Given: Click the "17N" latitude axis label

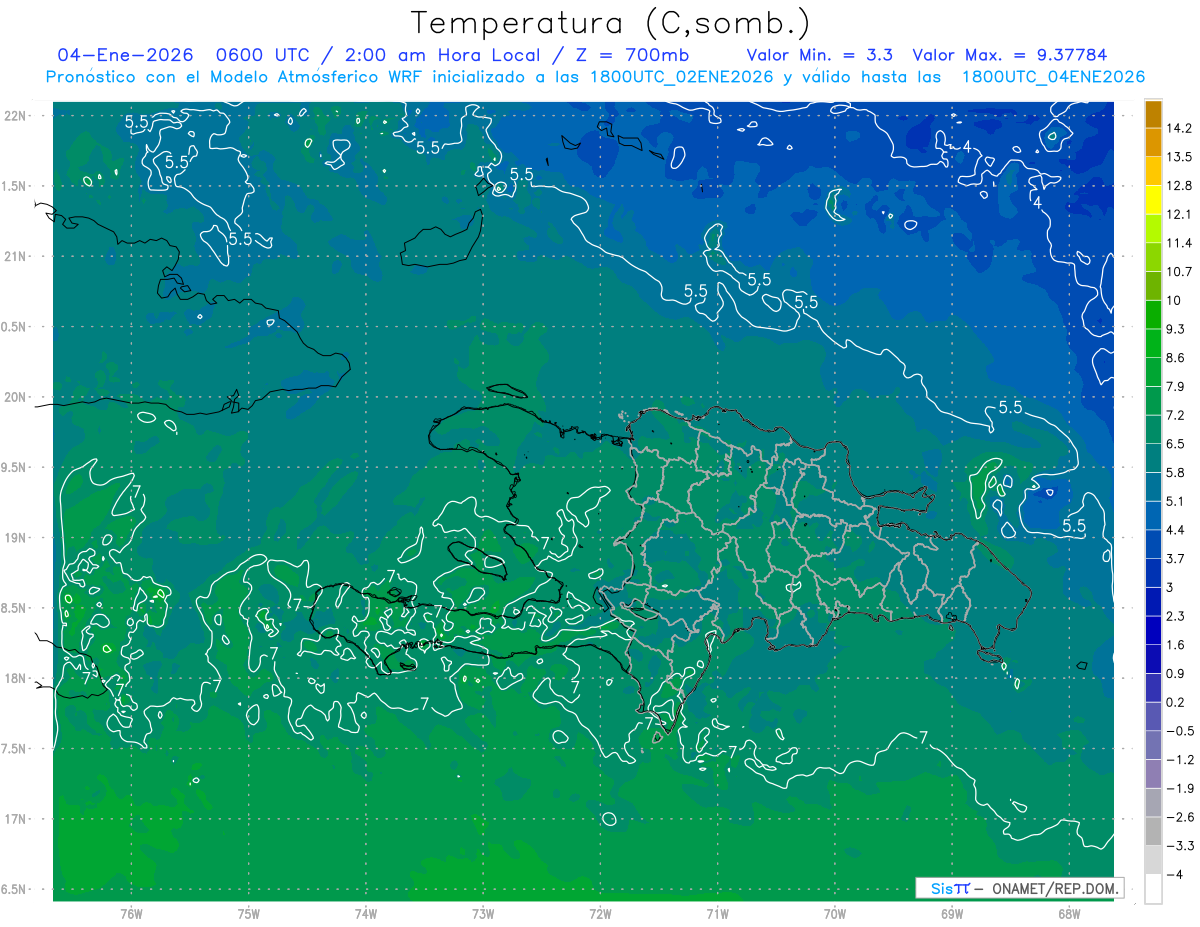Looking at the screenshot, I should point(17,819).
